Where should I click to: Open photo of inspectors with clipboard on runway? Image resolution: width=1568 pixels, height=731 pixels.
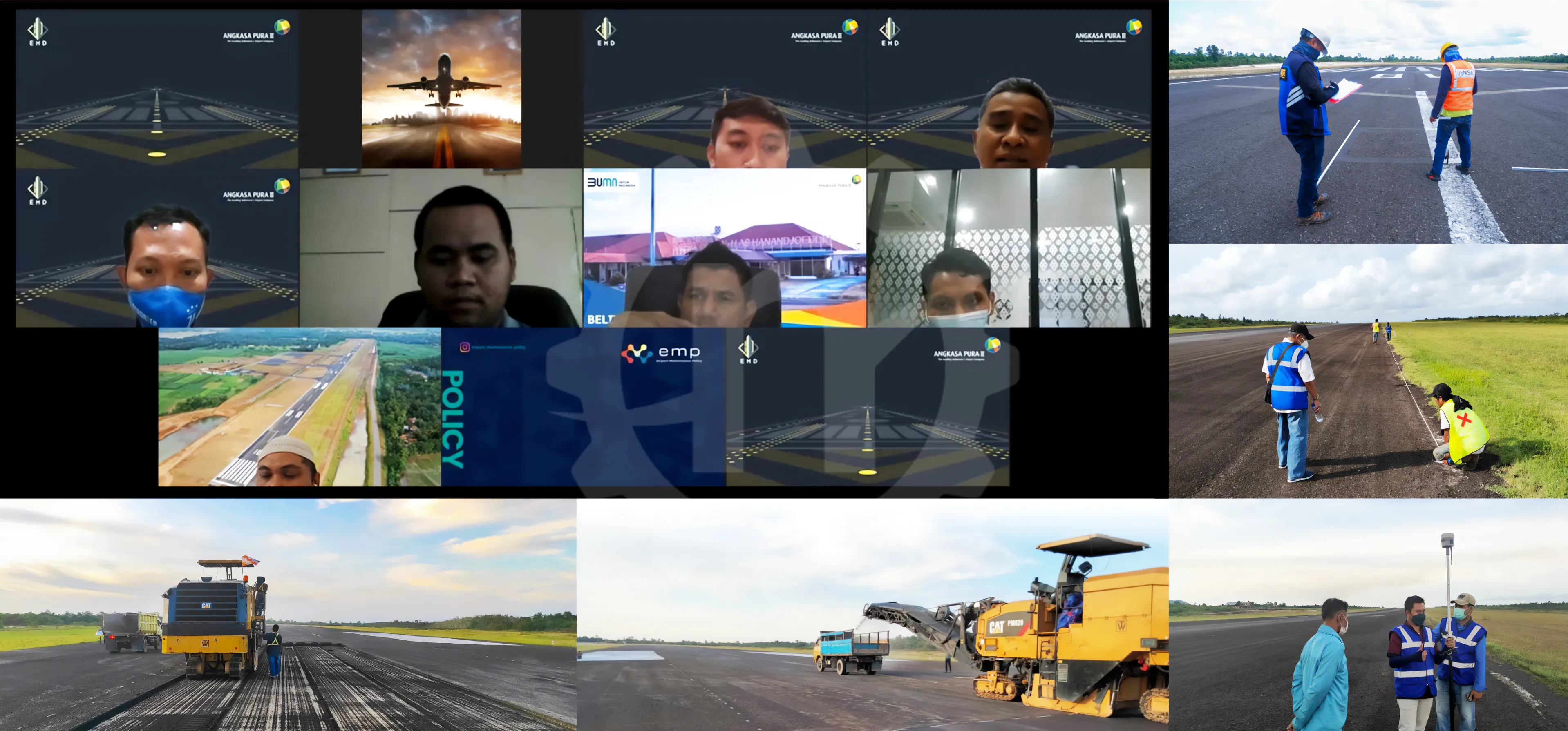(x=1368, y=122)
